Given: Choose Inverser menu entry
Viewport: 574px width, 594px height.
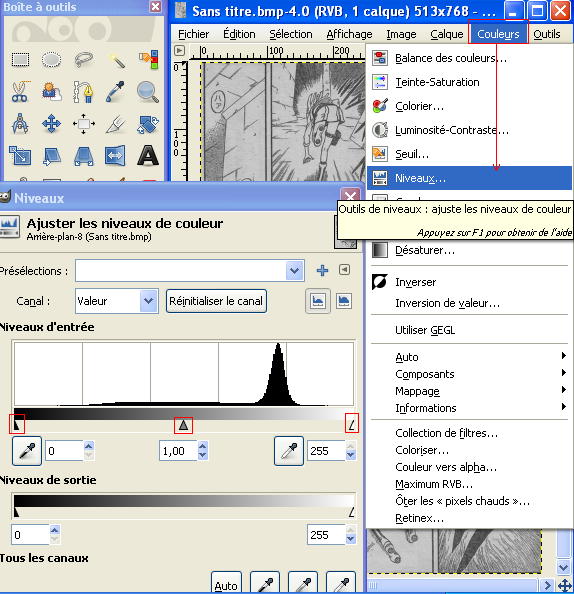Looking at the screenshot, I should point(469,282).
